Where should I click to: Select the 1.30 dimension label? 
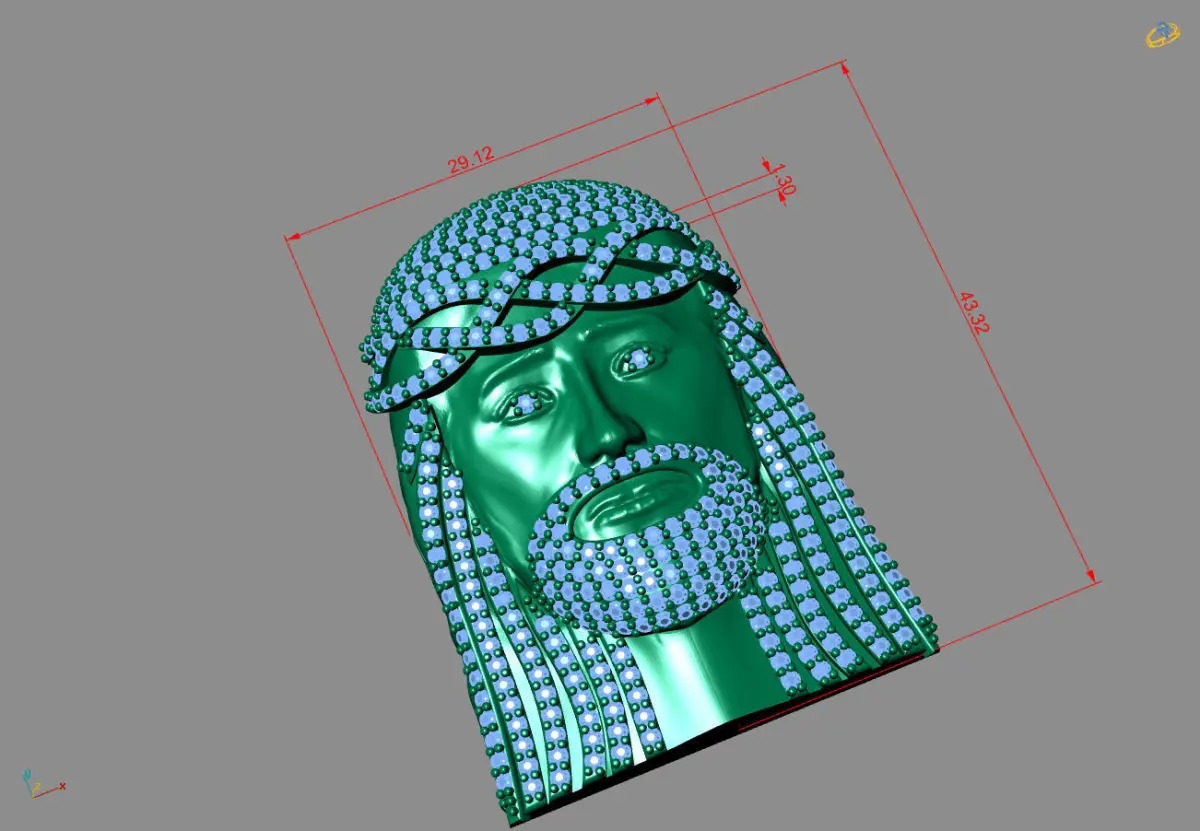[x=785, y=179]
